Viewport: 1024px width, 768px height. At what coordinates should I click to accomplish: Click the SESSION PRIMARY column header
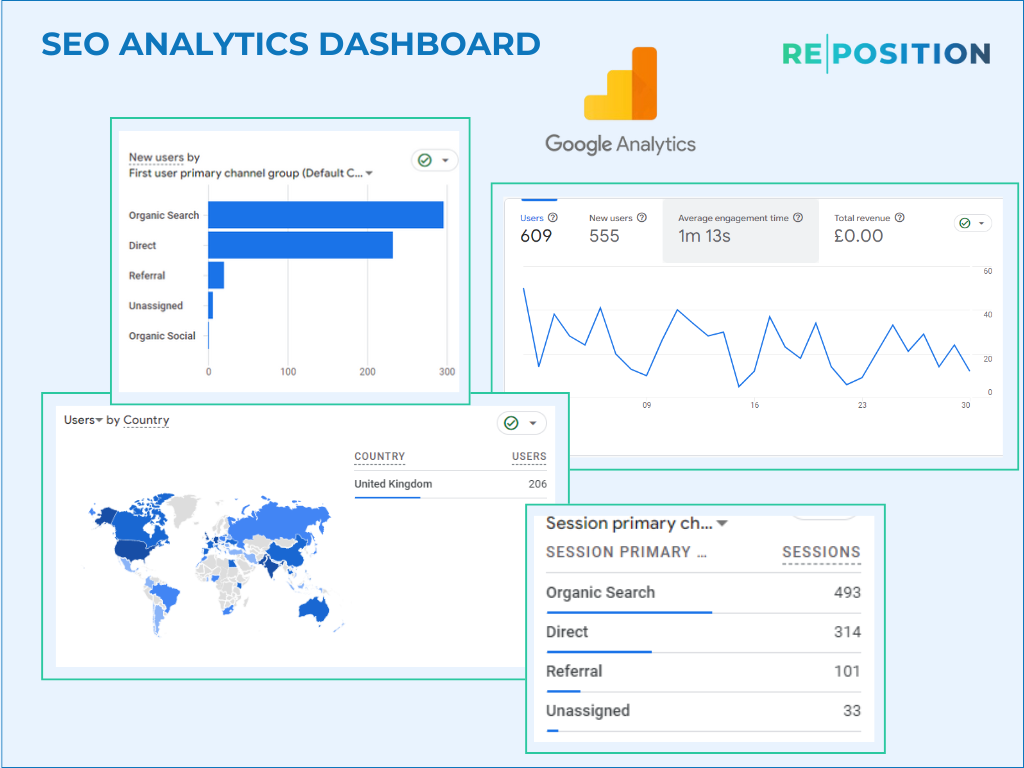626,552
